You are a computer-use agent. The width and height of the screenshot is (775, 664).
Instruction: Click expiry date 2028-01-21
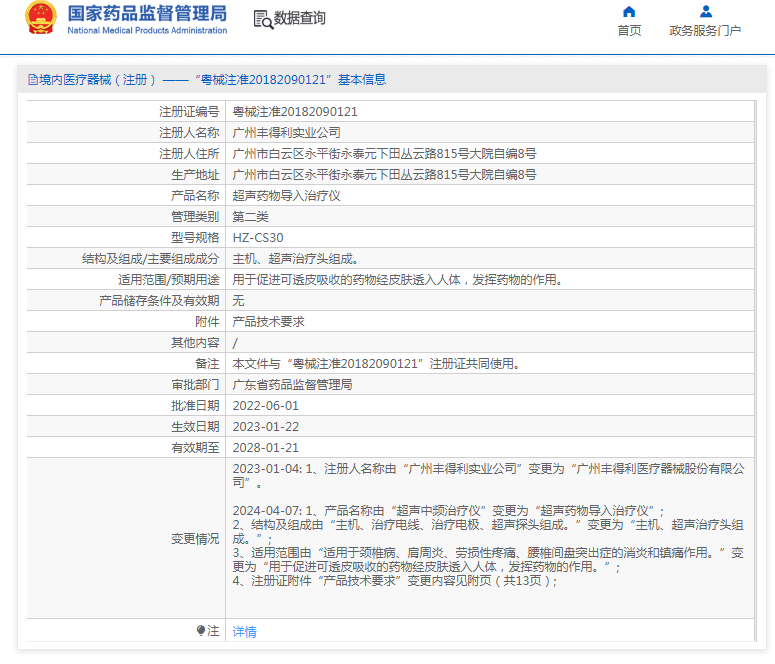click(x=266, y=448)
